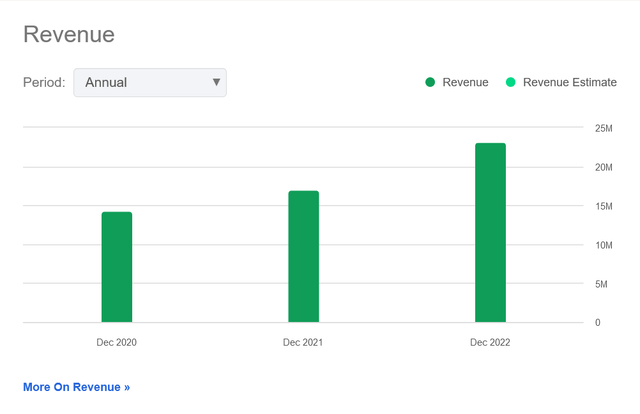Open the More On Revenue link

[76, 387]
